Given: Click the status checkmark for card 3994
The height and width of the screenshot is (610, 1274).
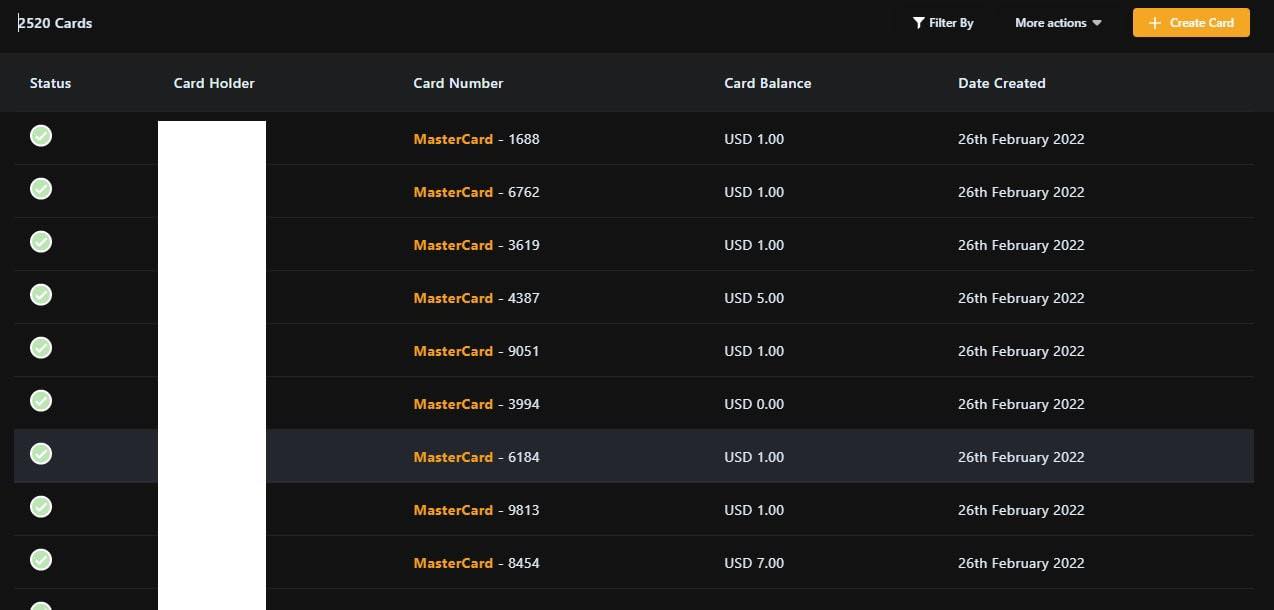Looking at the screenshot, I should (41, 401).
